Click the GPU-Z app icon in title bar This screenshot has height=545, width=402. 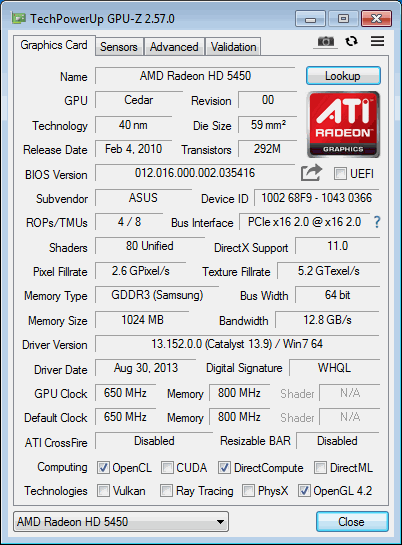(18, 18)
